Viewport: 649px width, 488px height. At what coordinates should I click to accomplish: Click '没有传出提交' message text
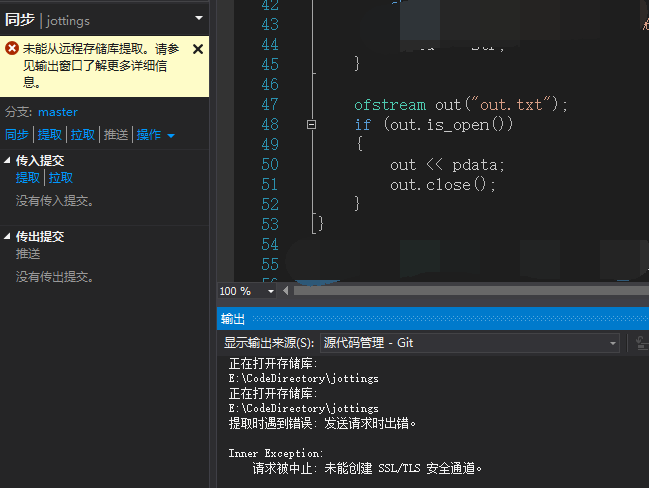coord(55,276)
